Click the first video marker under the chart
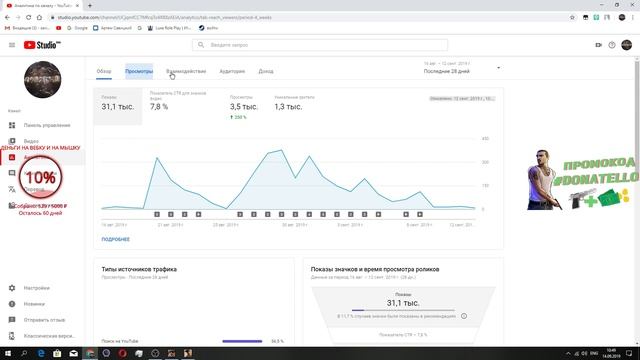Image resolution: width=640 pixels, height=360 pixels. coord(157,214)
